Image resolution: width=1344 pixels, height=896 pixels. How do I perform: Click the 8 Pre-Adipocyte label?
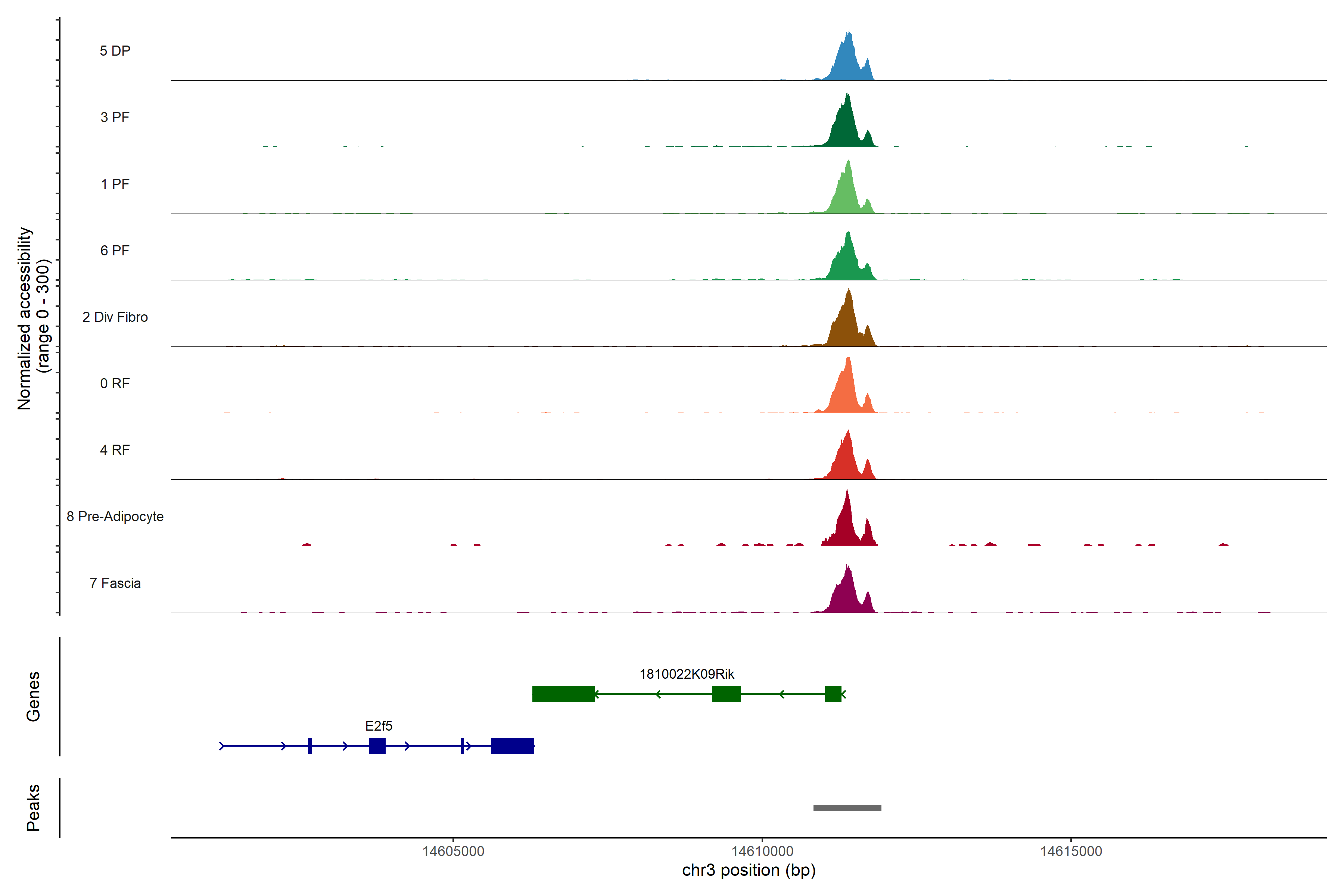tap(115, 517)
